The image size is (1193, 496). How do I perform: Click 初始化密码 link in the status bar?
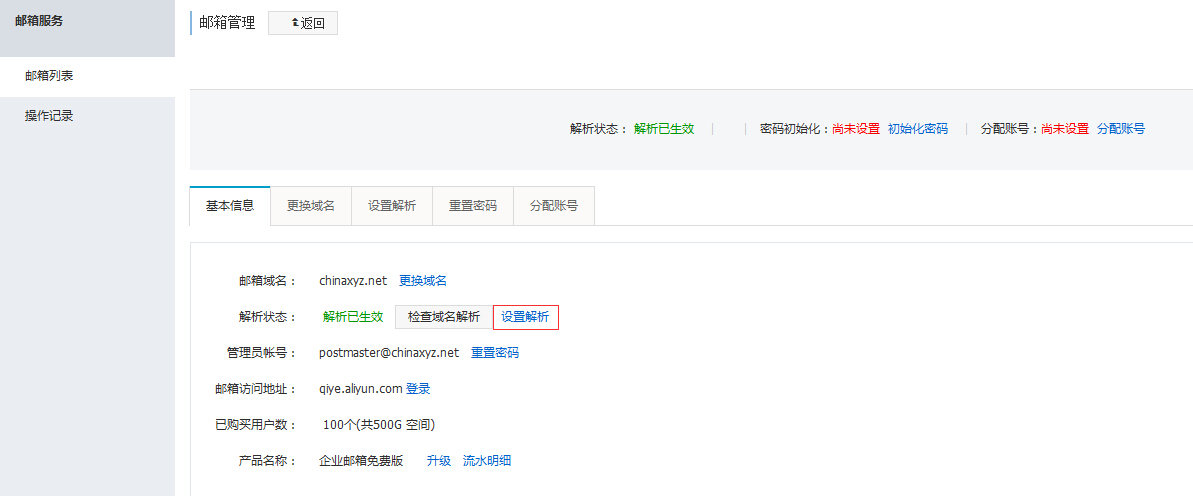click(x=917, y=129)
